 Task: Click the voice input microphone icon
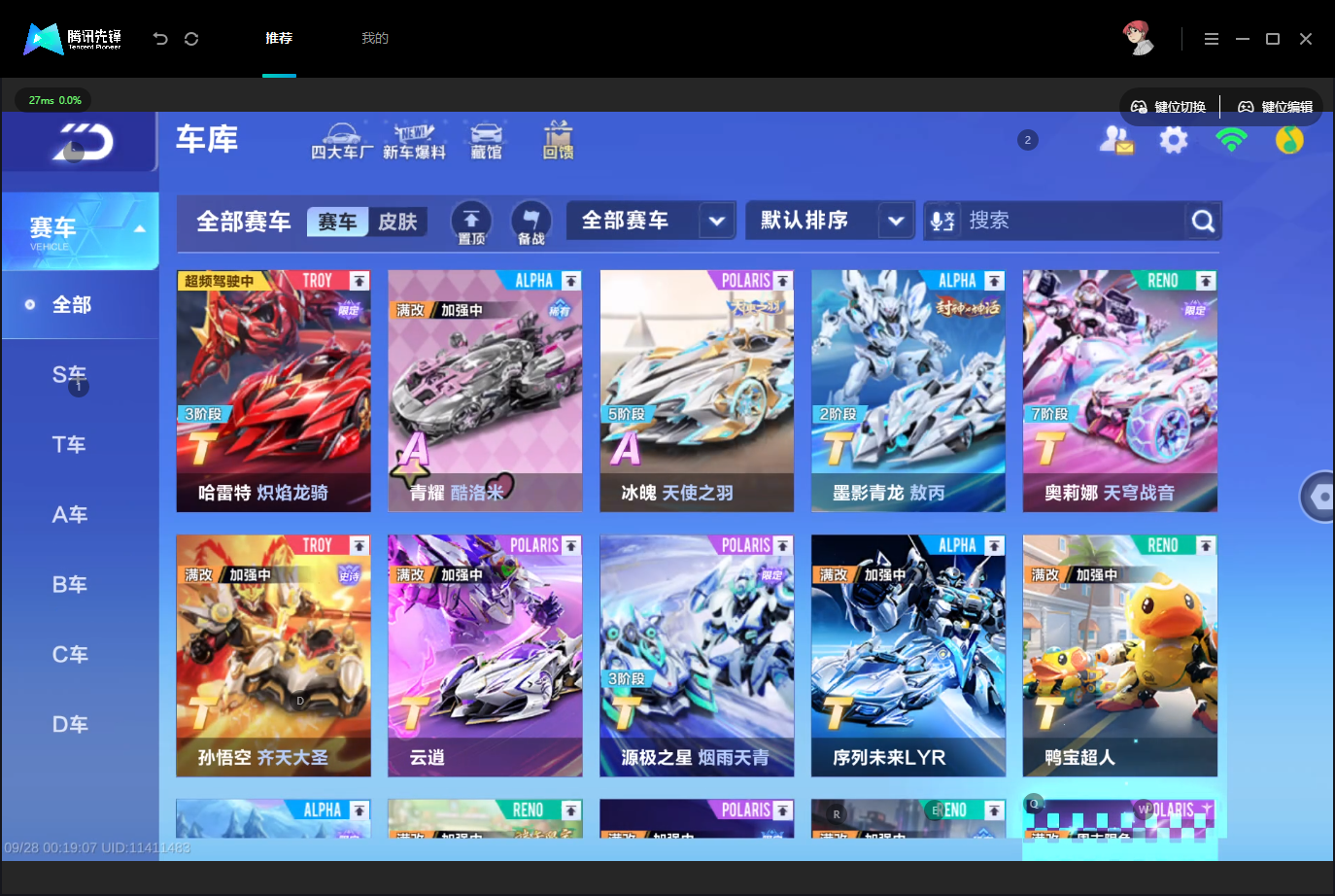pyautogui.click(x=941, y=222)
